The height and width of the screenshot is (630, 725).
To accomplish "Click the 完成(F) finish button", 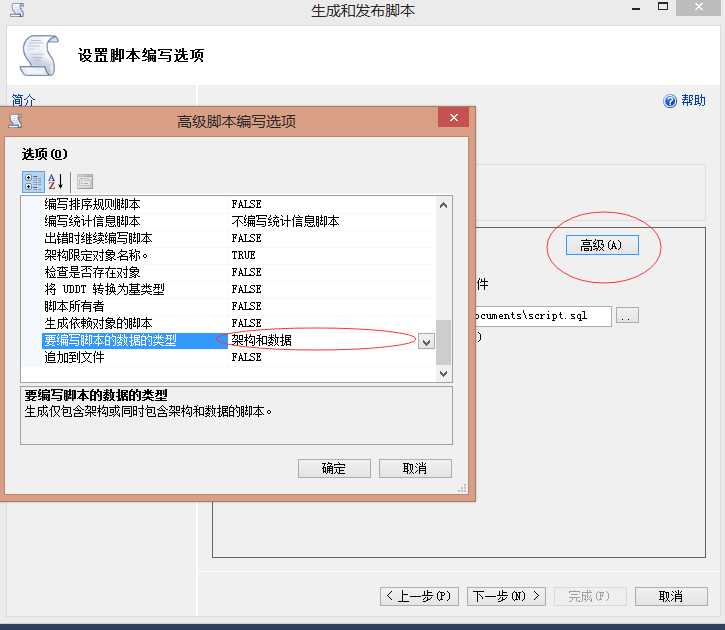I will click(x=590, y=596).
